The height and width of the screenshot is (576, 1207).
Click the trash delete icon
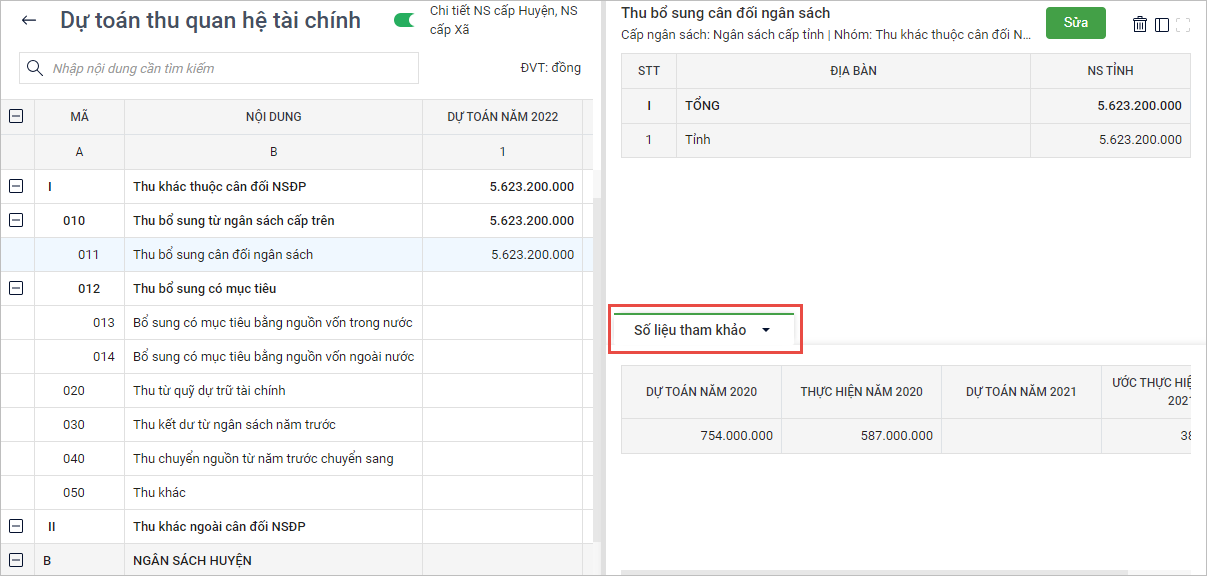(1140, 24)
